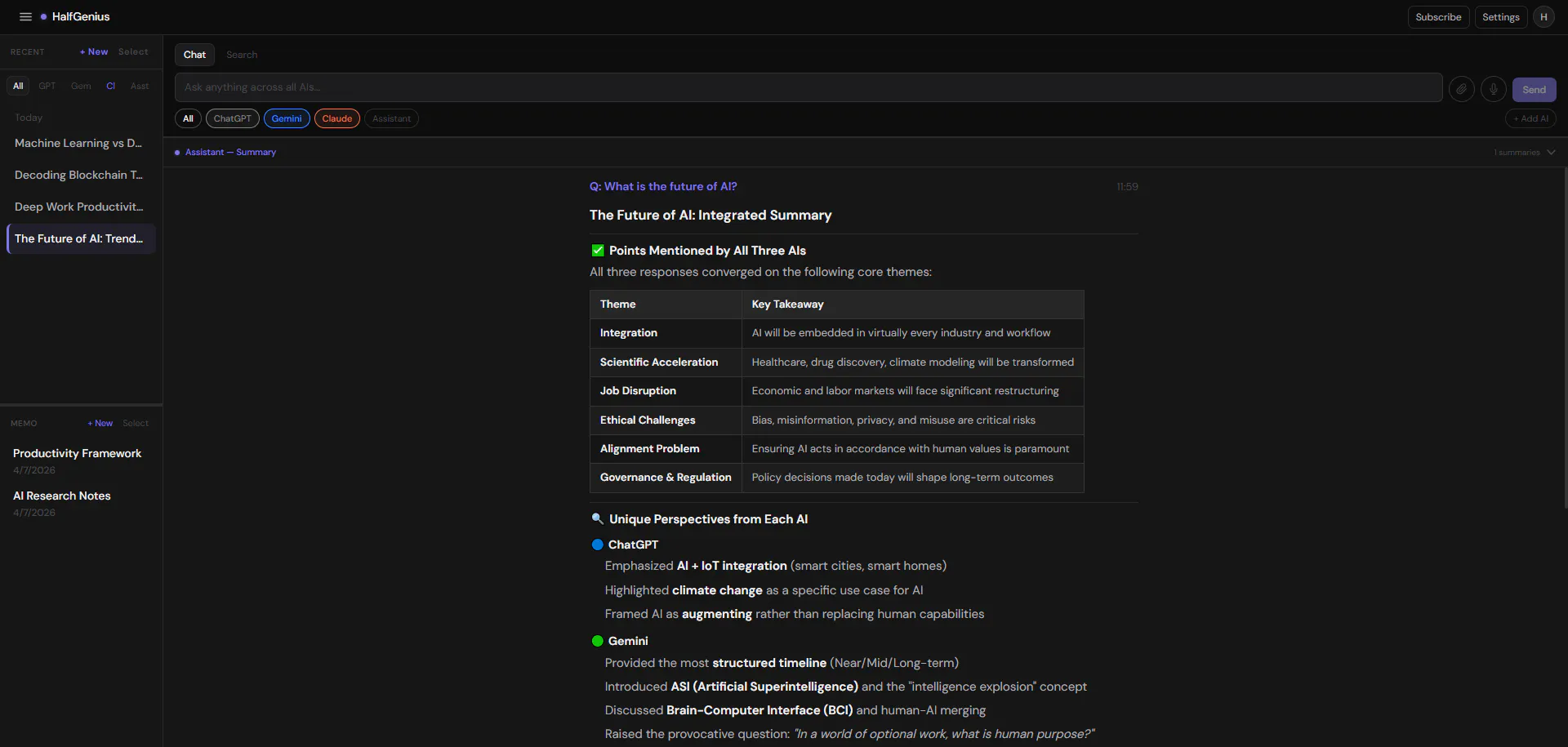Click the vertical scrollbar of the chat
This screenshot has height=747, width=1568.
[1565, 339]
